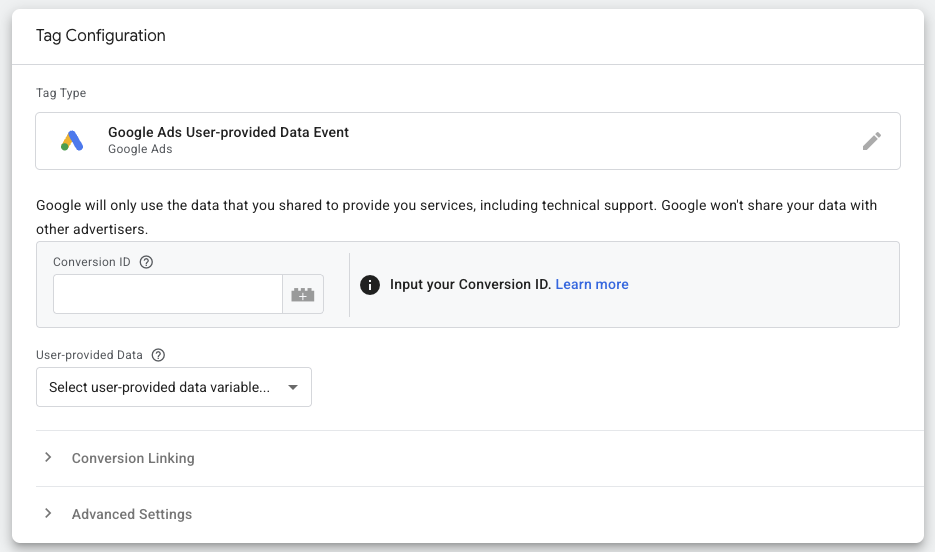
Task: Click the 'Input your Conversion ID.' message text
Action: tap(470, 284)
